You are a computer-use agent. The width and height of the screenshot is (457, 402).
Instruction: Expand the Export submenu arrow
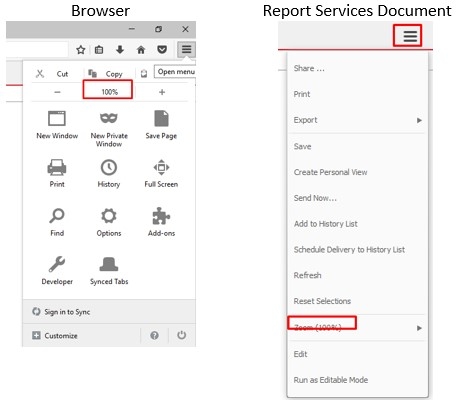pyautogui.click(x=419, y=120)
